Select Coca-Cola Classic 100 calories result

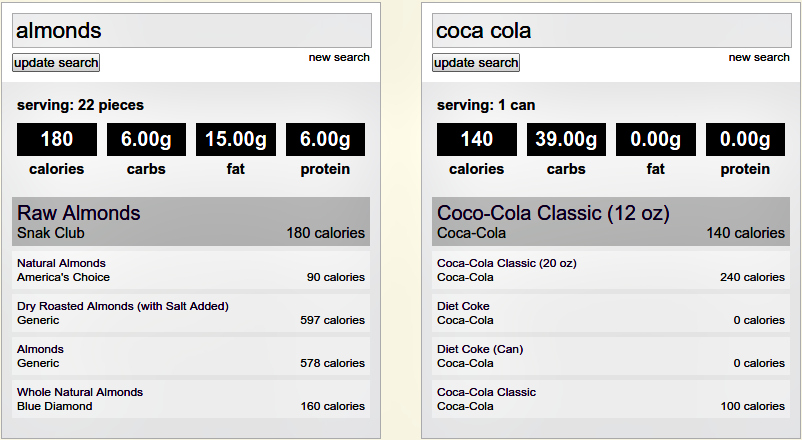click(611, 399)
